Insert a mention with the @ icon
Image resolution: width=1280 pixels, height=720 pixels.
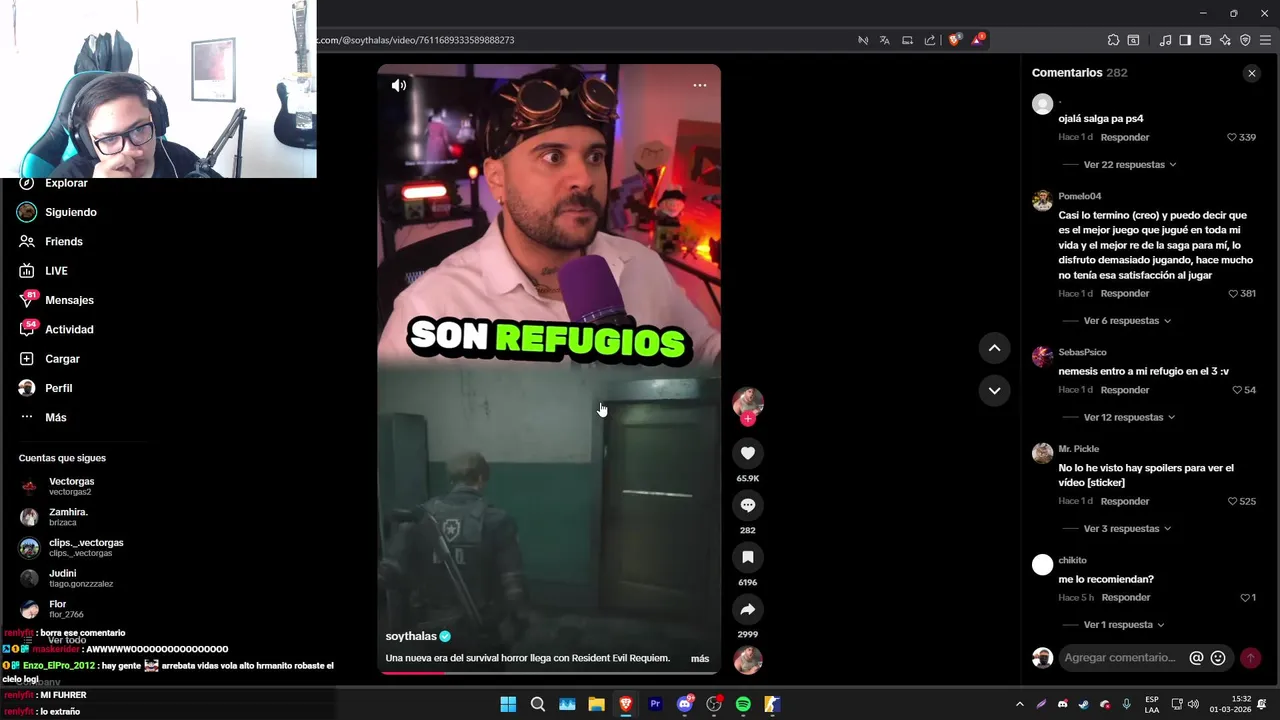click(x=1196, y=658)
